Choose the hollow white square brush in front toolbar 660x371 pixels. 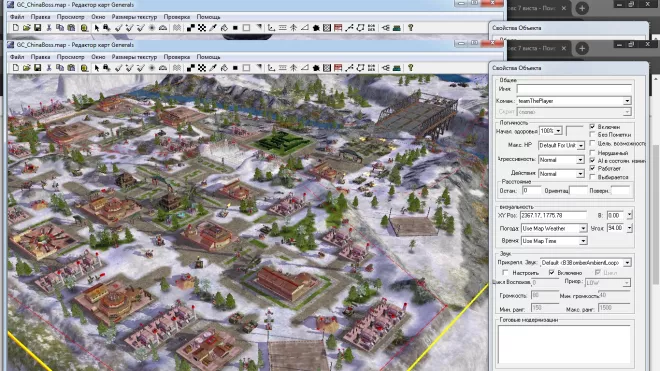click(246, 68)
